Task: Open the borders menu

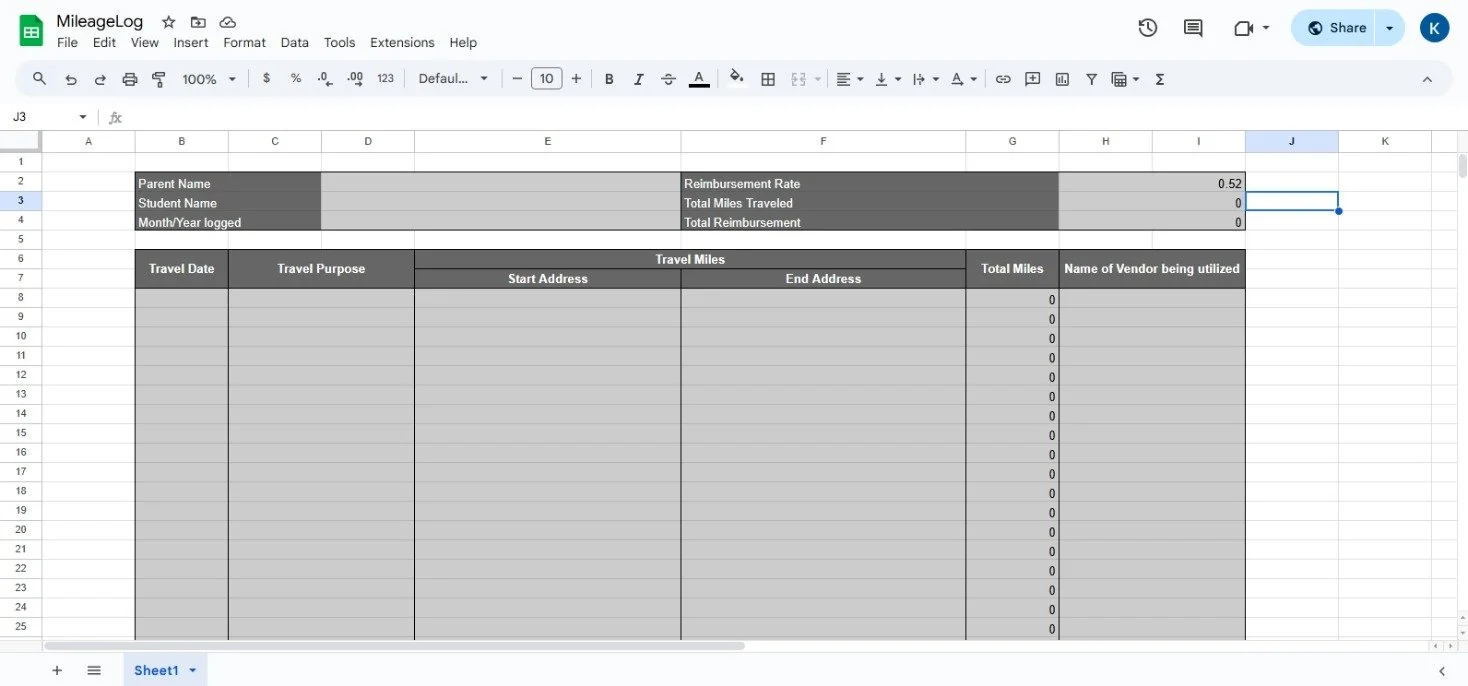Action: 768,79
